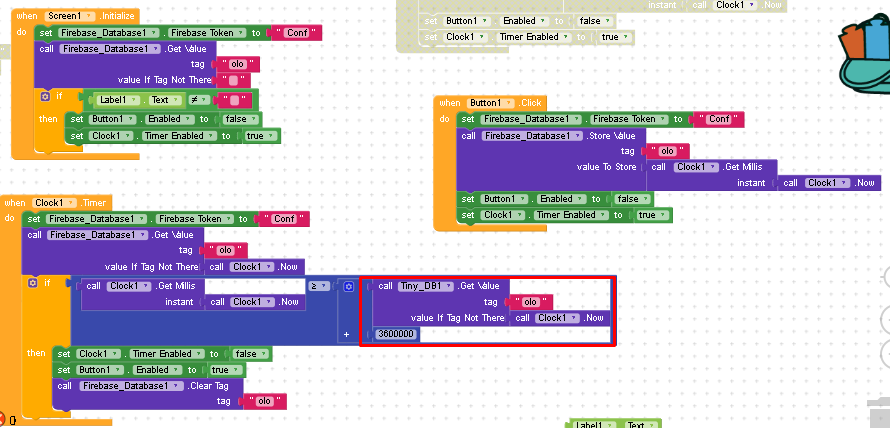Open mutator gear on the addition block

tap(348, 286)
